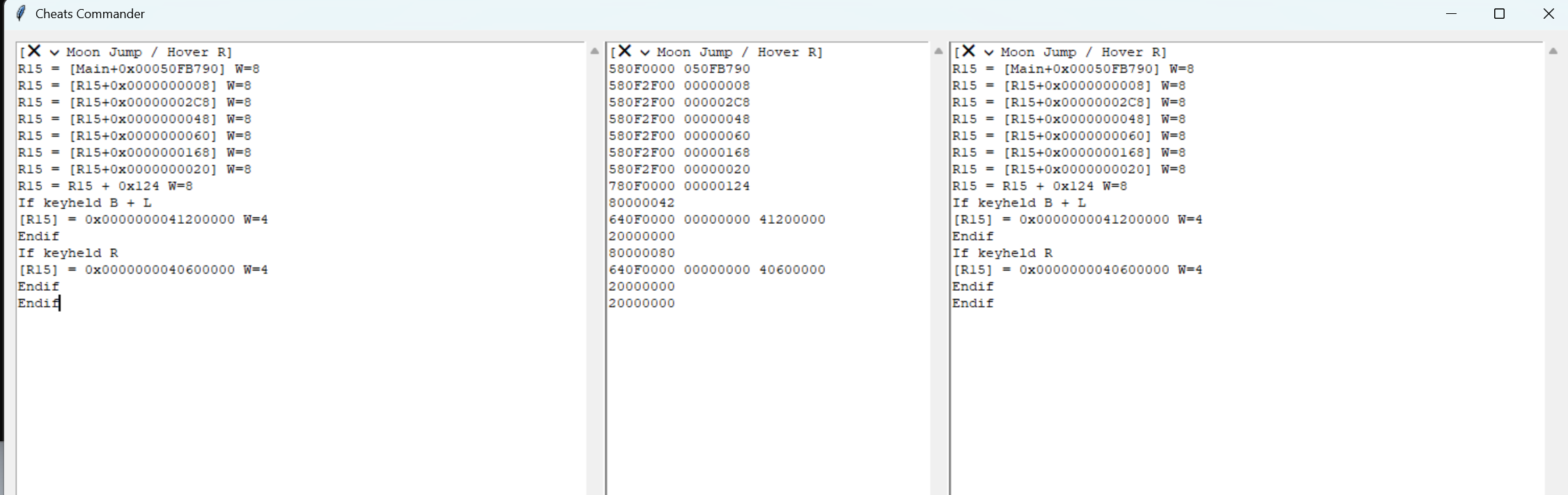Click the line '580F2F00 00000168'
The width and height of the screenshot is (1568, 495).
click(x=679, y=153)
